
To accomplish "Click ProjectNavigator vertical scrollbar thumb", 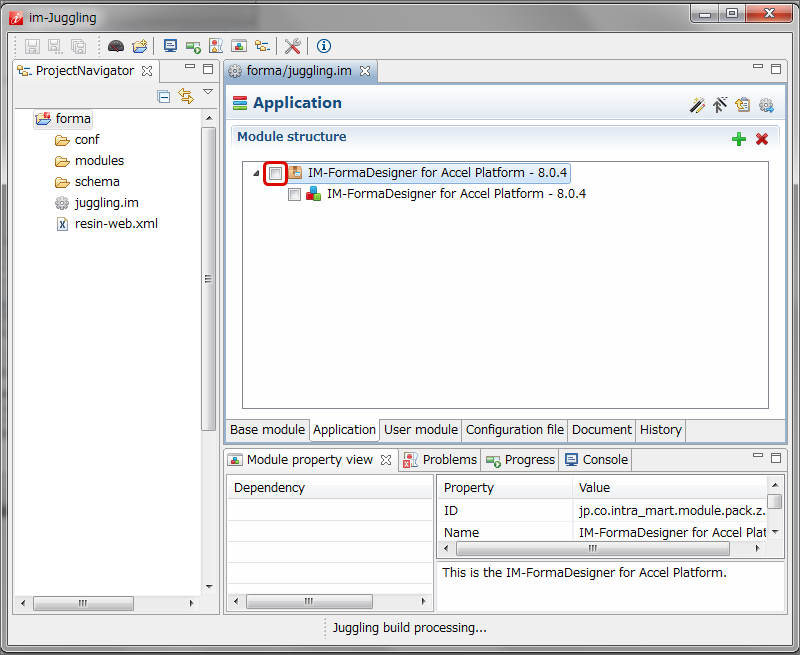I will [208, 279].
